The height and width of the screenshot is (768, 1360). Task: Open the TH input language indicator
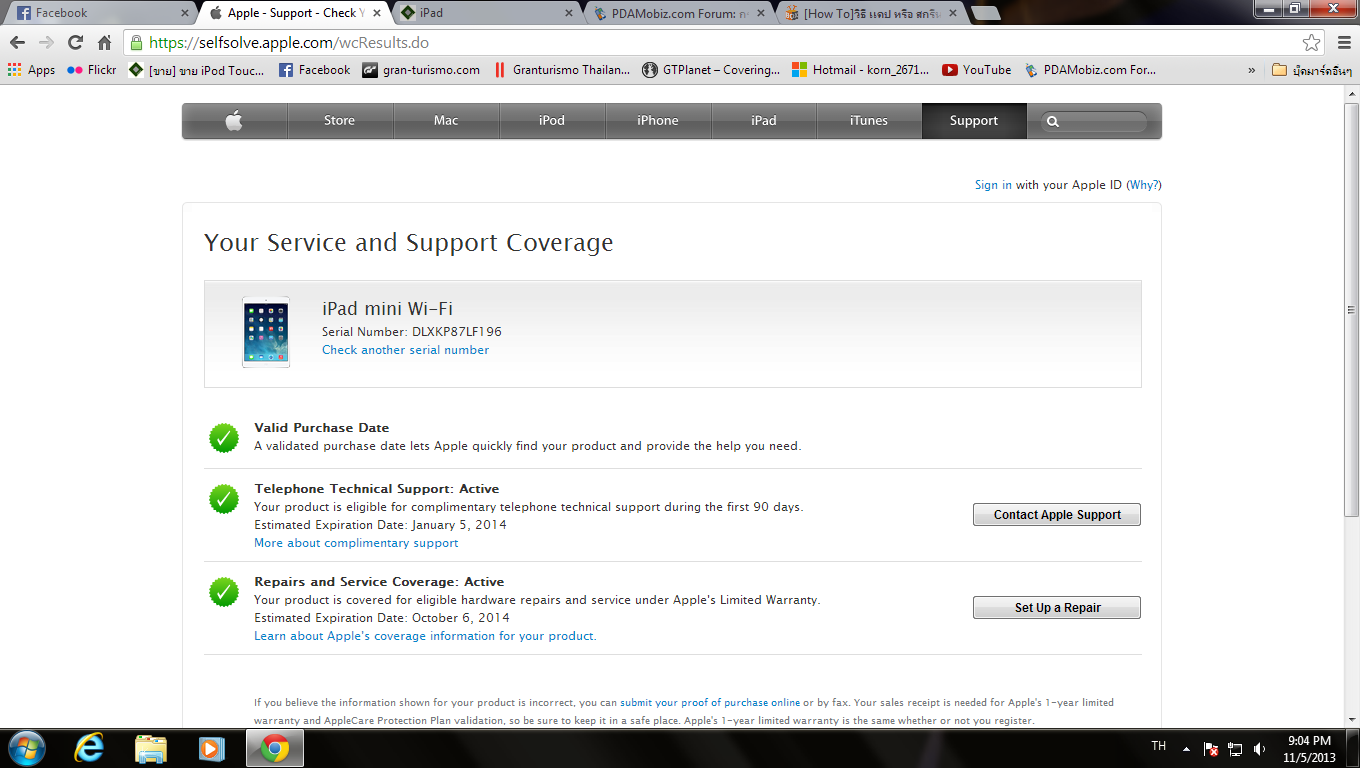pos(1159,747)
